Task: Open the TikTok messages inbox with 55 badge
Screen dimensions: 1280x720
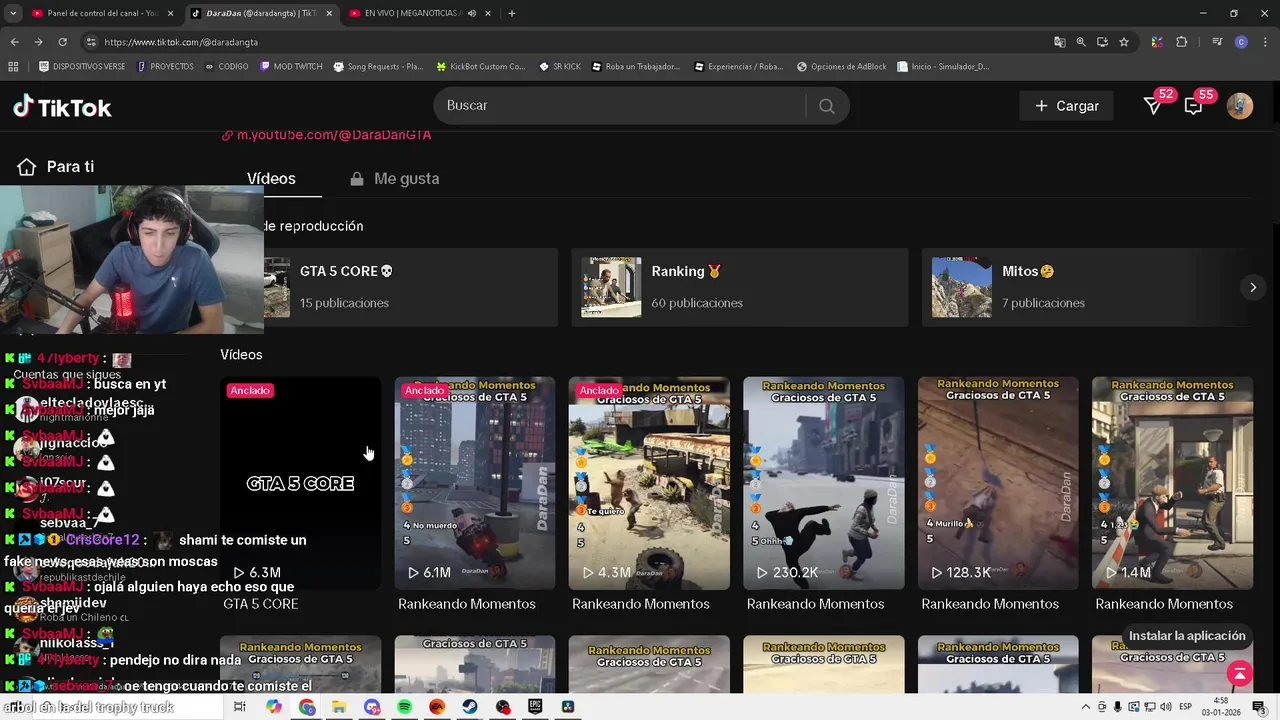Action: click(x=1193, y=106)
